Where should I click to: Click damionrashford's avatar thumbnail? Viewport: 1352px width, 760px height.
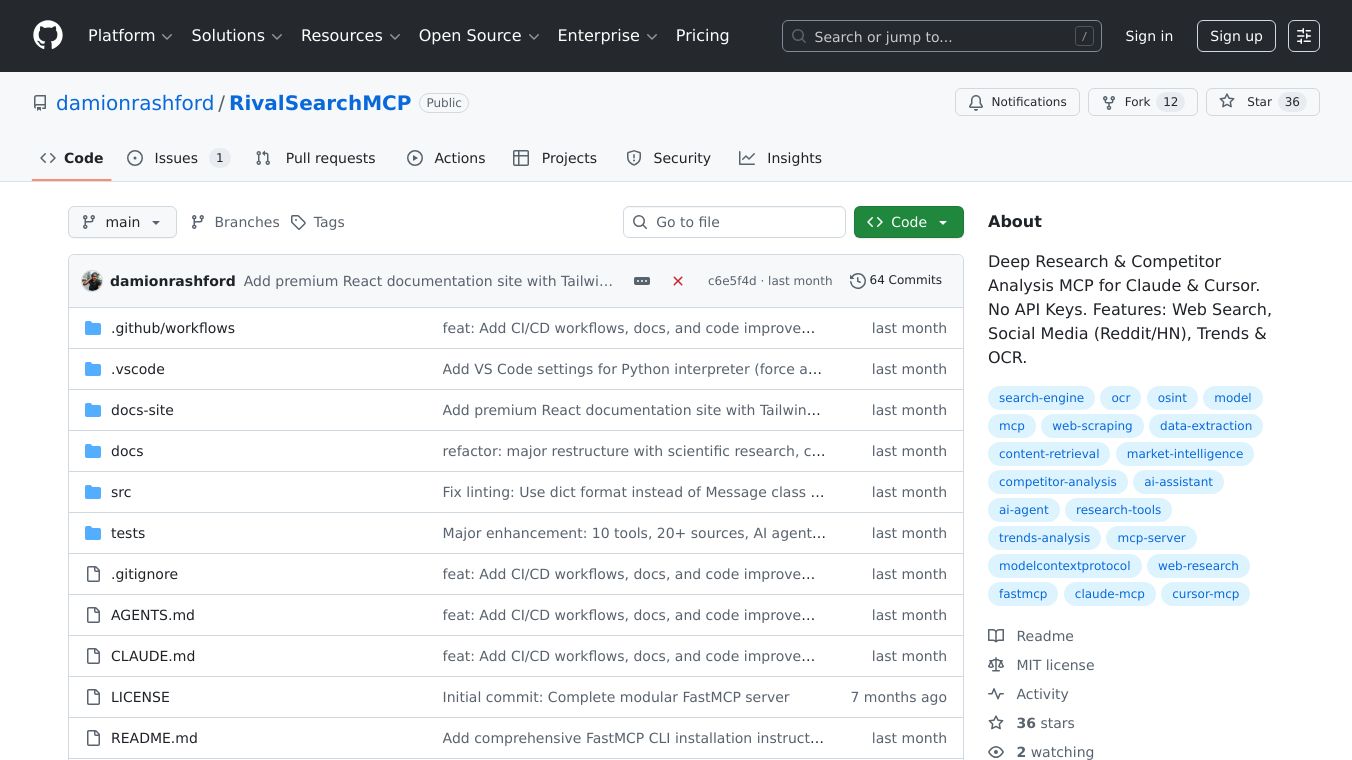click(92, 281)
